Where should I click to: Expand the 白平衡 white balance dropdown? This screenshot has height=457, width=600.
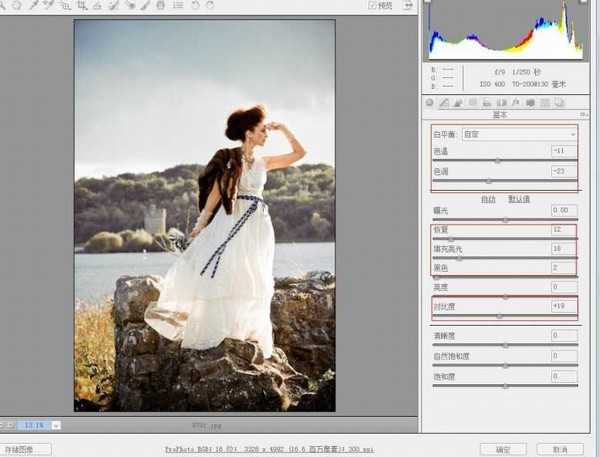click(573, 133)
